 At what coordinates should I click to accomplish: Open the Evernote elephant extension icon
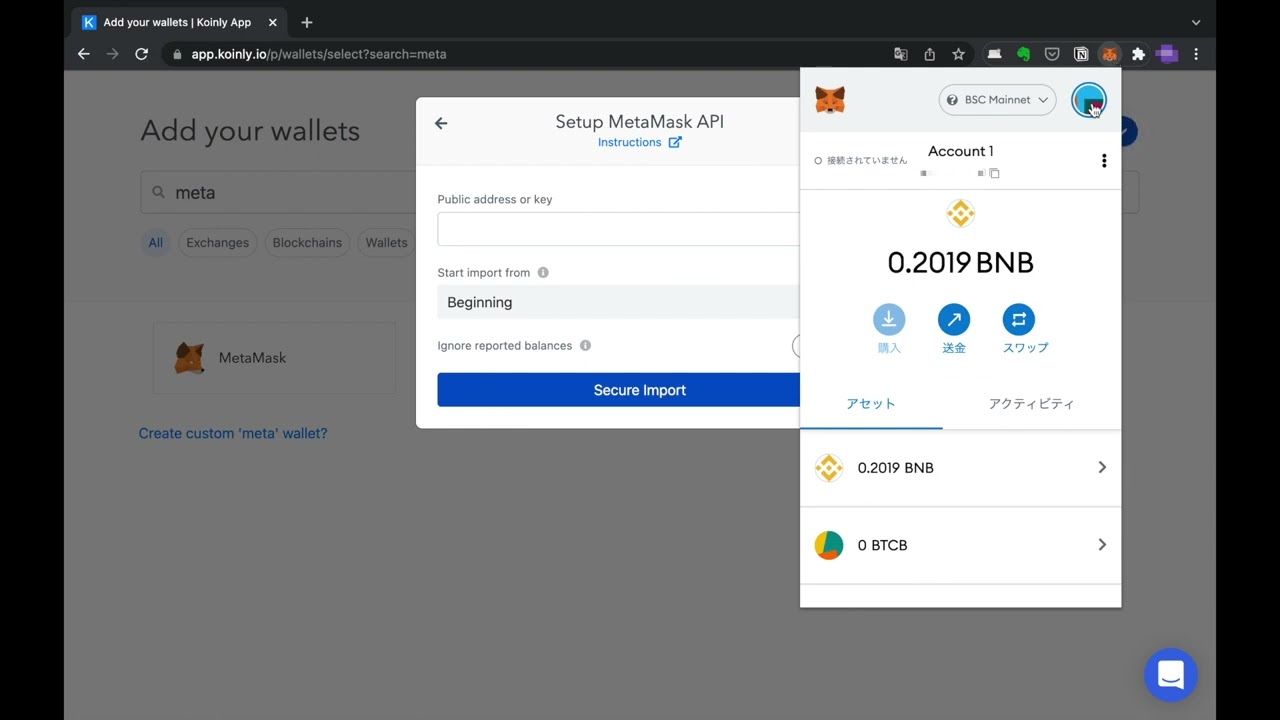point(1023,54)
